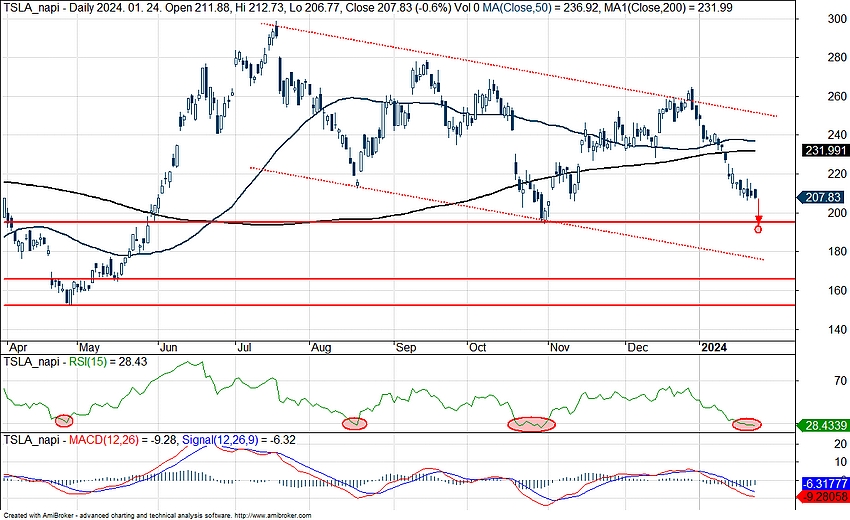Click the MACD value label -9.28058
Viewport: 850px width, 520px height.
pyautogui.click(x=824, y=496)
